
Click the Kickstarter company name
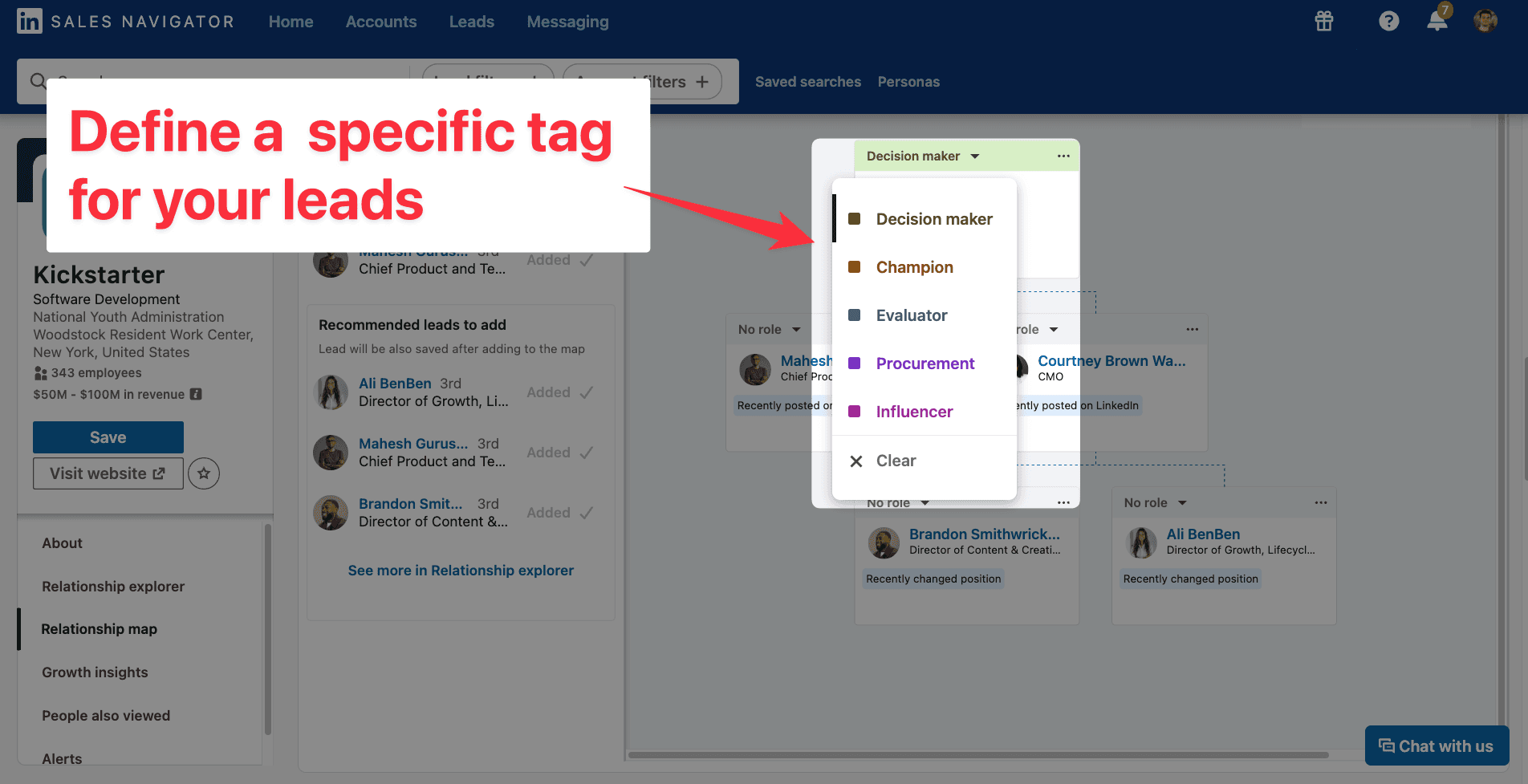[99, 275]
